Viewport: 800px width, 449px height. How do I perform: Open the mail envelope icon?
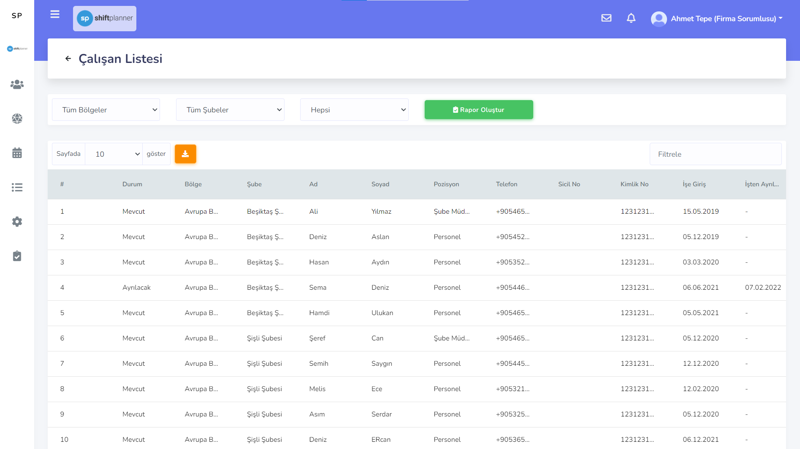606,18
